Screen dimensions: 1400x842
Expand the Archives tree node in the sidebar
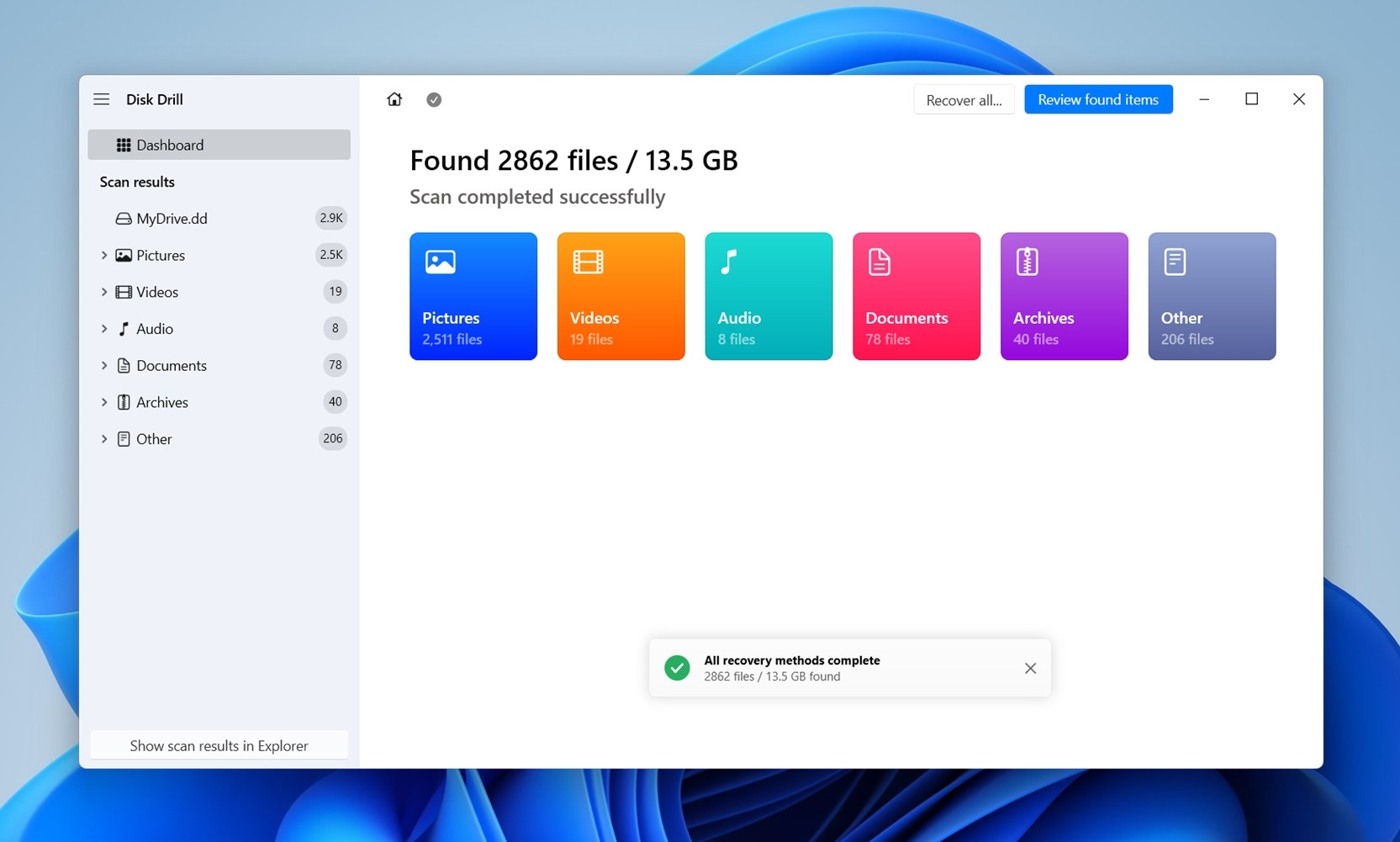(x=104, y=402)
